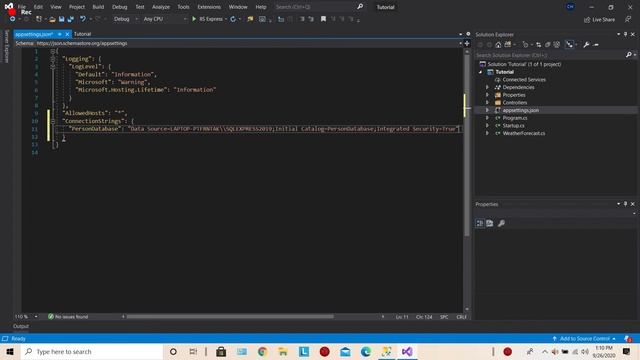
Task: Expand the Dependencies node
Action: [x=487, y=87]
